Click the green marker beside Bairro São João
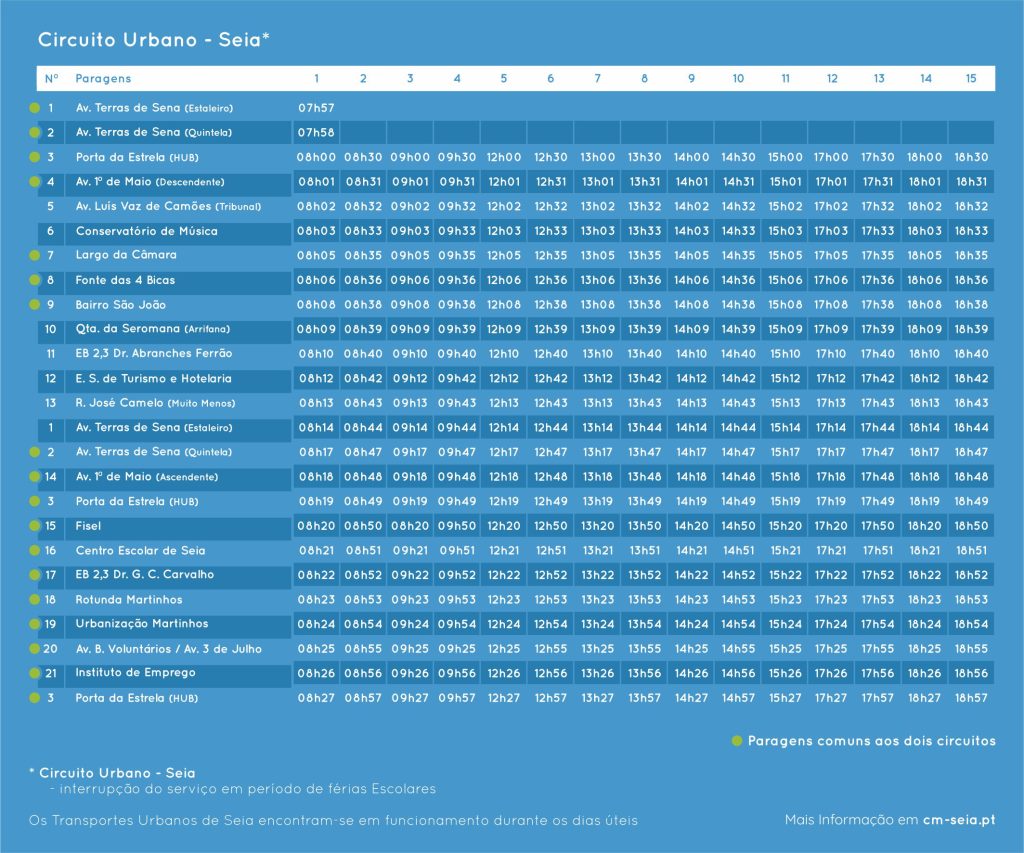The width and height of the screenshot is (1024, 853). (x=35, y=305)
